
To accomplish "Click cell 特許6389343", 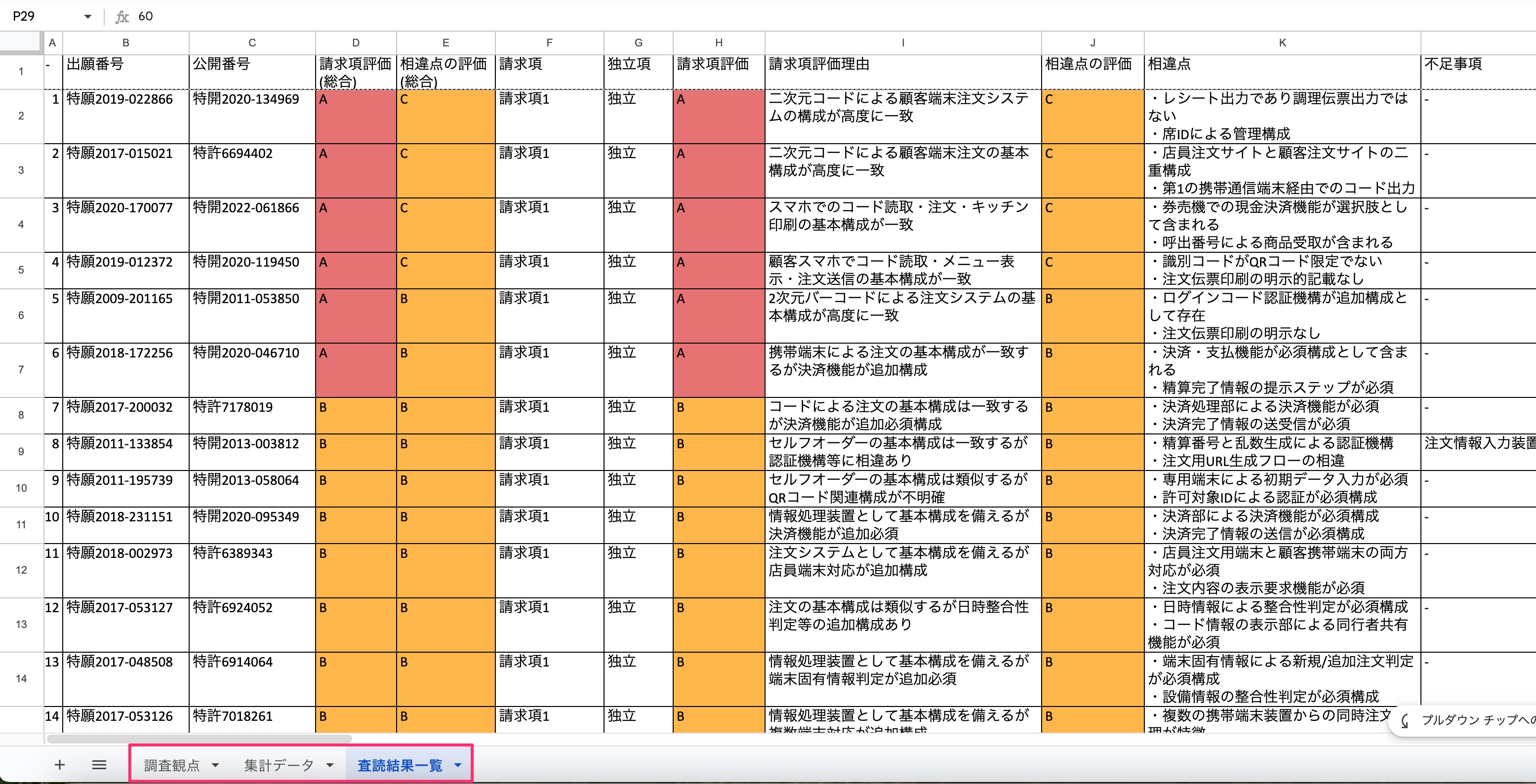I will [252, 571].
